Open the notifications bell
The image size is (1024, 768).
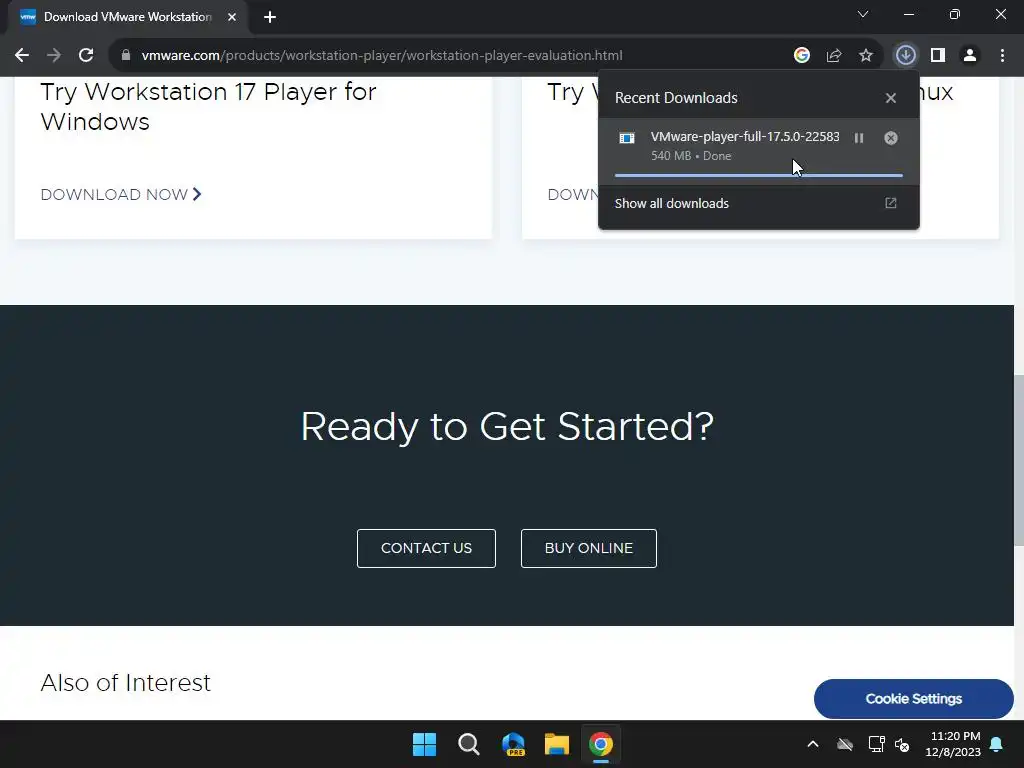pos(996,744)
